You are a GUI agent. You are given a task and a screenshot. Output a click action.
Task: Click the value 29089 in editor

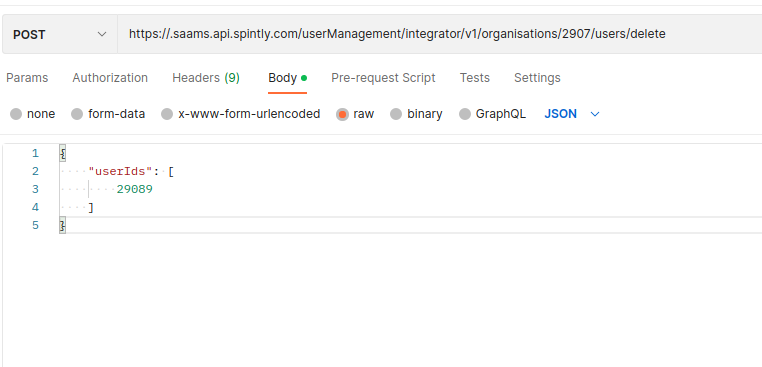tap(135, 190)
